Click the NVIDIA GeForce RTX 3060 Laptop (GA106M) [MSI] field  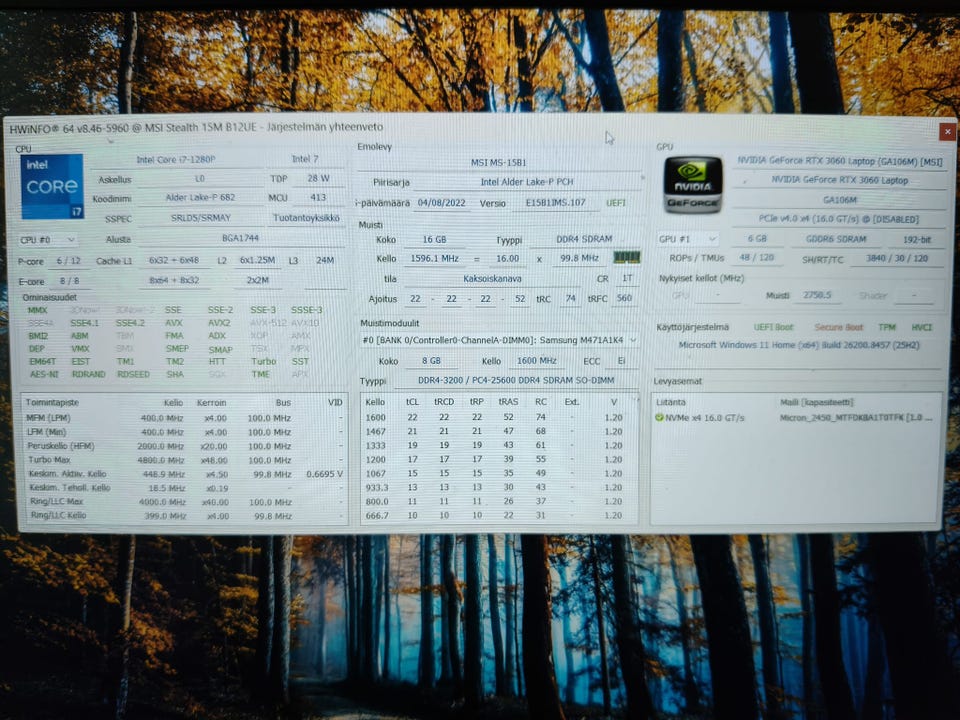coord(839,161)
